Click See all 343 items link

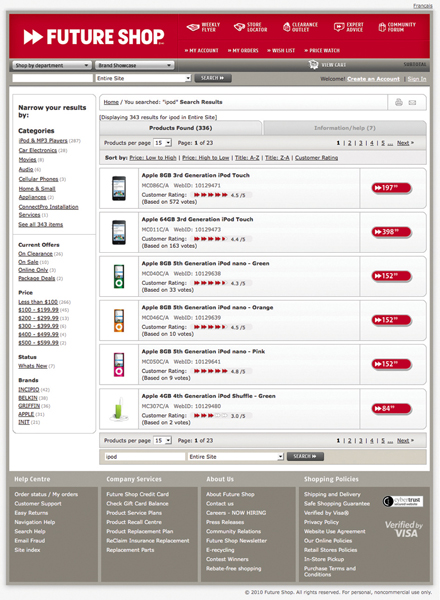click(x=41, y=224)
